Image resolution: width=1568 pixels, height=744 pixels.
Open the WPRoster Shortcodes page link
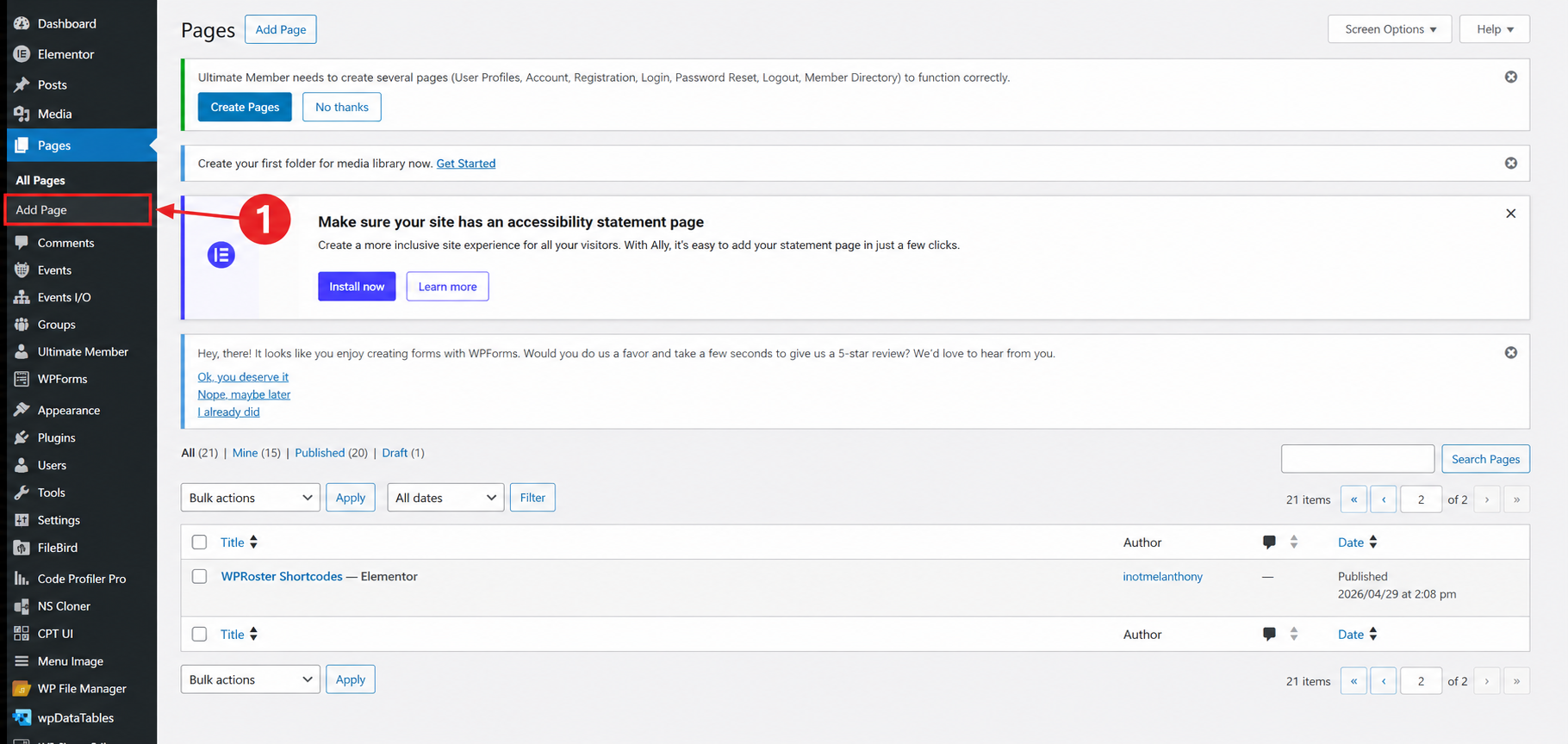tap(282, 577)
